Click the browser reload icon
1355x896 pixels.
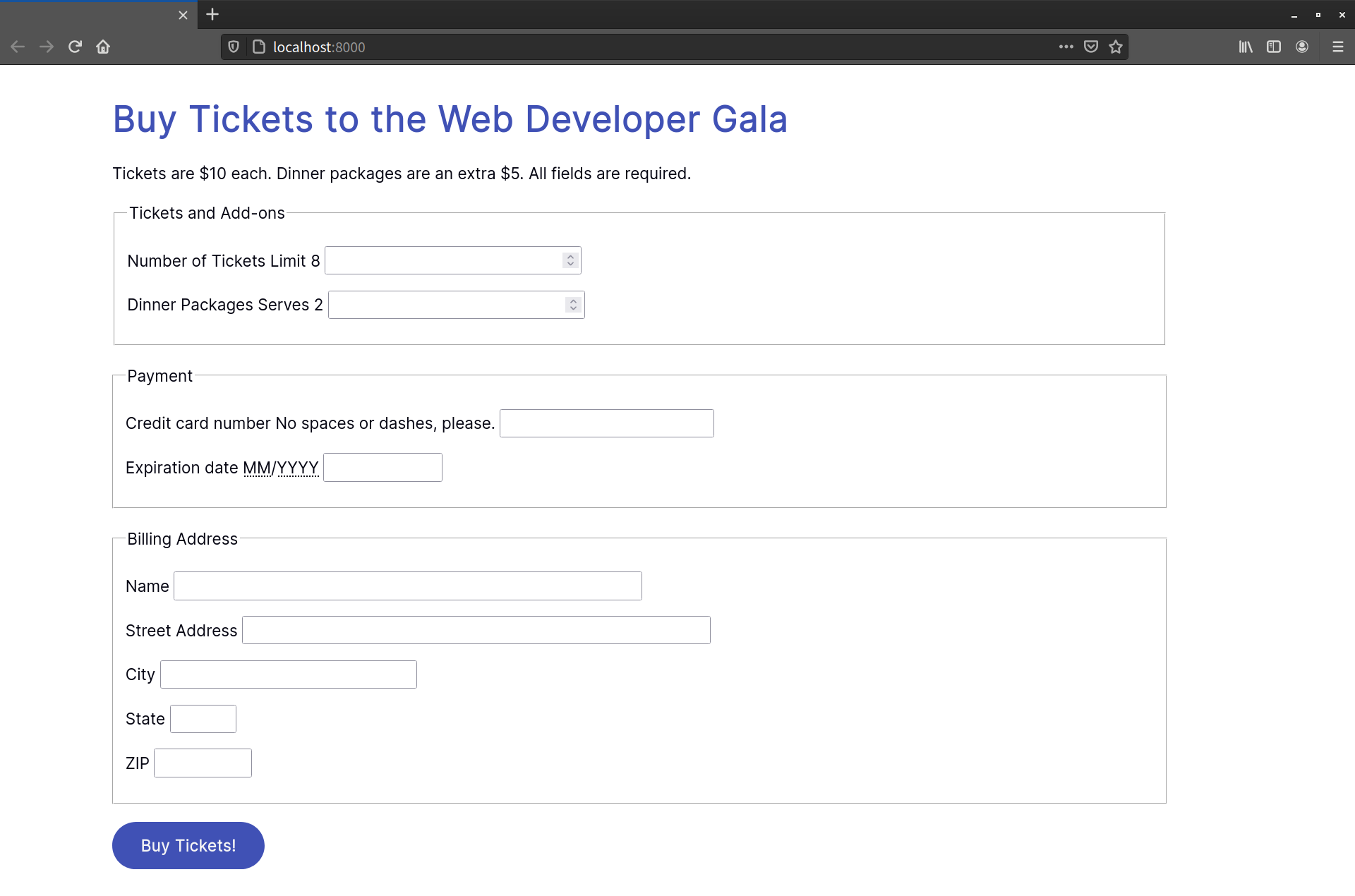click(75, 47)
